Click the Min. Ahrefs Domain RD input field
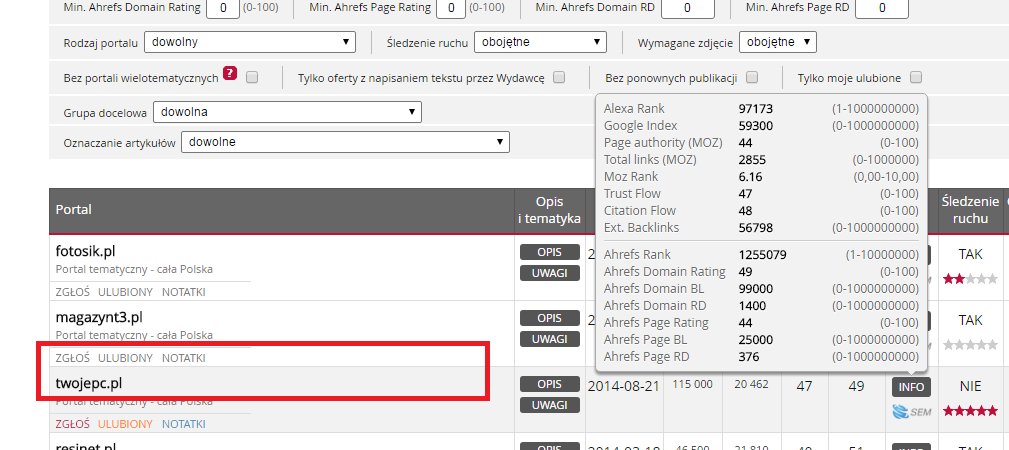 click(686, 8)
